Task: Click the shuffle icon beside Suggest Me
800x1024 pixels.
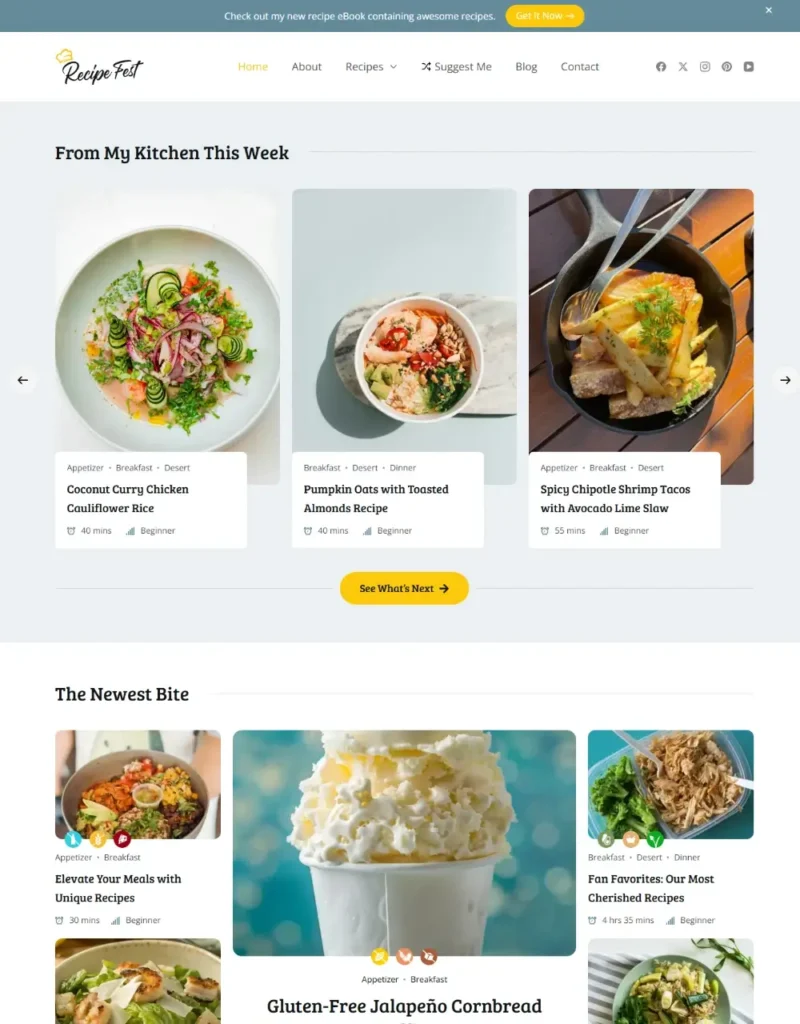Action: (x=426, y=67)
